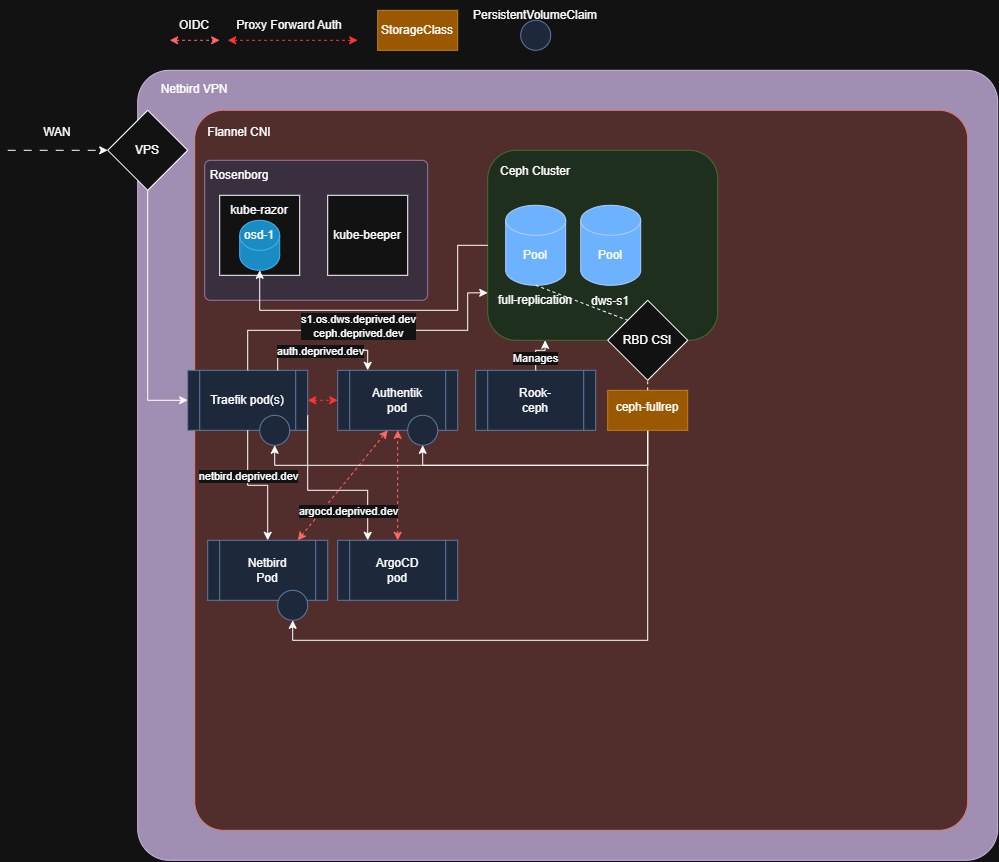Screen dimensions: 999x862
Task: Select the RBD CSI diamond node
Action: (x=647, y=340)
